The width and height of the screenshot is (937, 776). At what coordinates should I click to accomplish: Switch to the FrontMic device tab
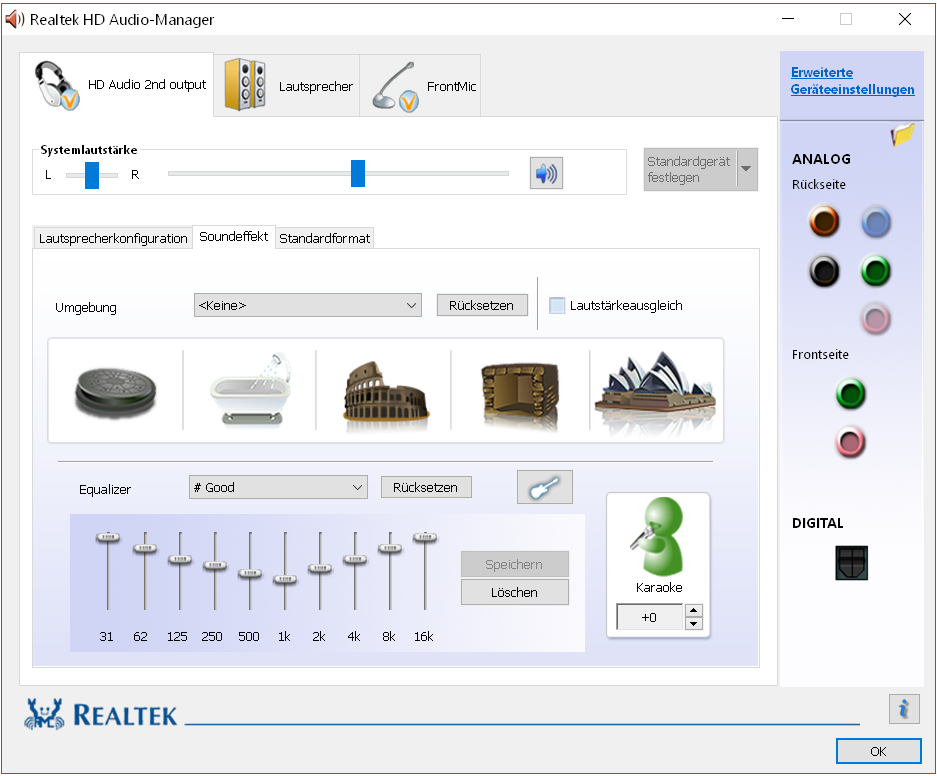(421, 86)
